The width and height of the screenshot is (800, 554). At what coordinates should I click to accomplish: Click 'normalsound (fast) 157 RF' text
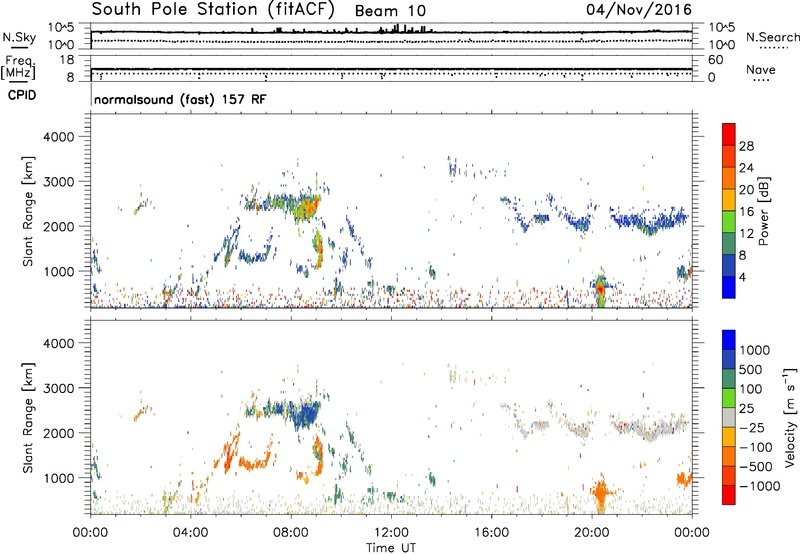180,99
